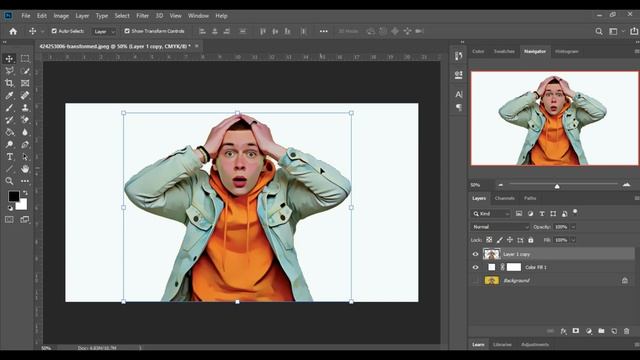Image resolution: width=640 pixels, height=360 pixels.
Task: Select the Move tool
Action: pyautogui.click(x=9, y=59)
